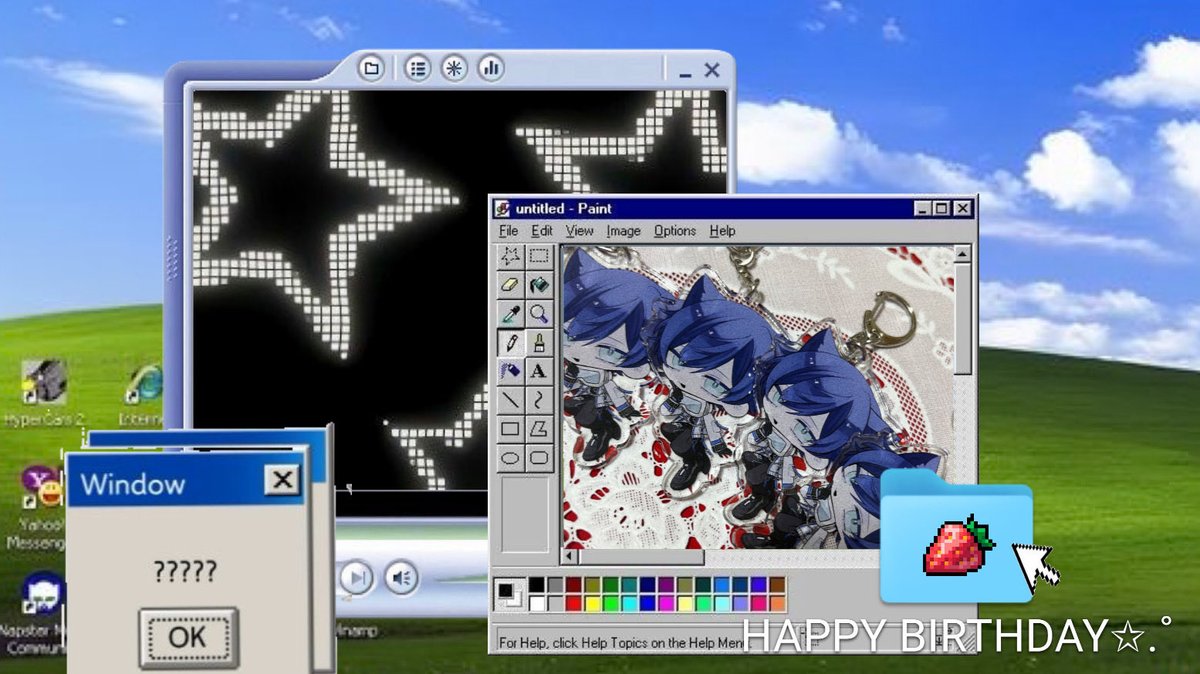Click the asterisk visualization icon in media player
Screen dimensions: 1200x674
click(x=454, y=68)
